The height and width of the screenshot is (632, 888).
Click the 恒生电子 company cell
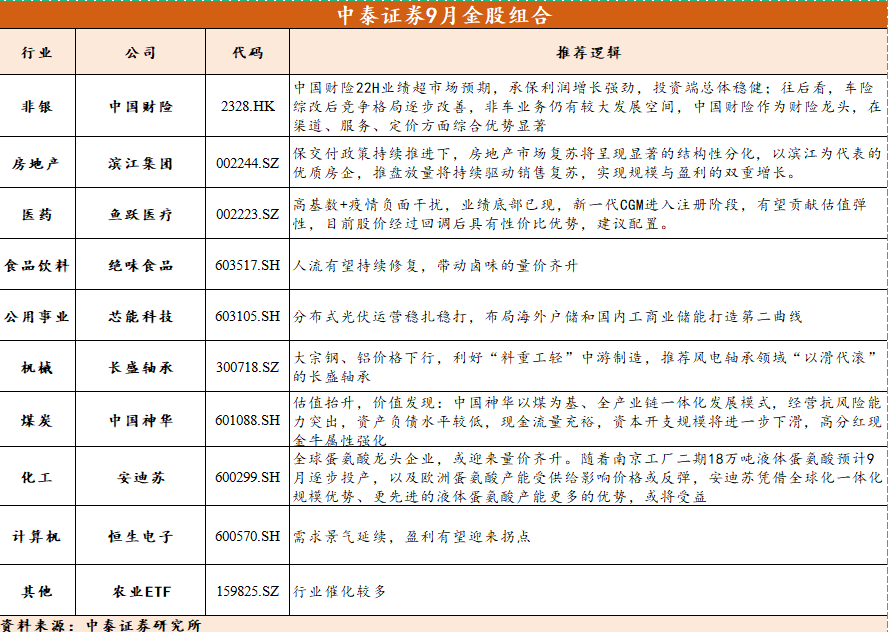coord(140,536)
